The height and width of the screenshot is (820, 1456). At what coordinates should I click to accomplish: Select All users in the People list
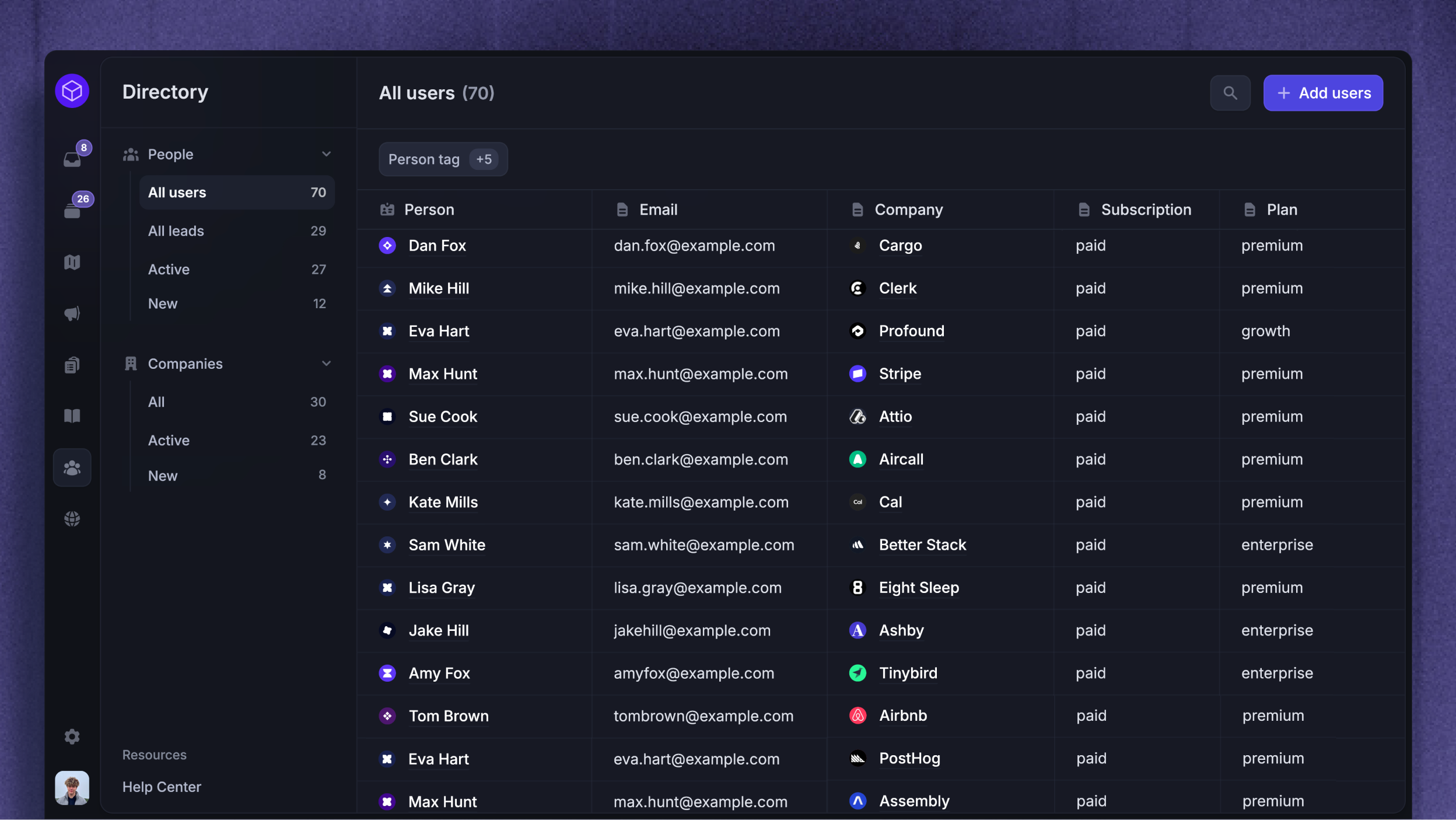[237, 193]
